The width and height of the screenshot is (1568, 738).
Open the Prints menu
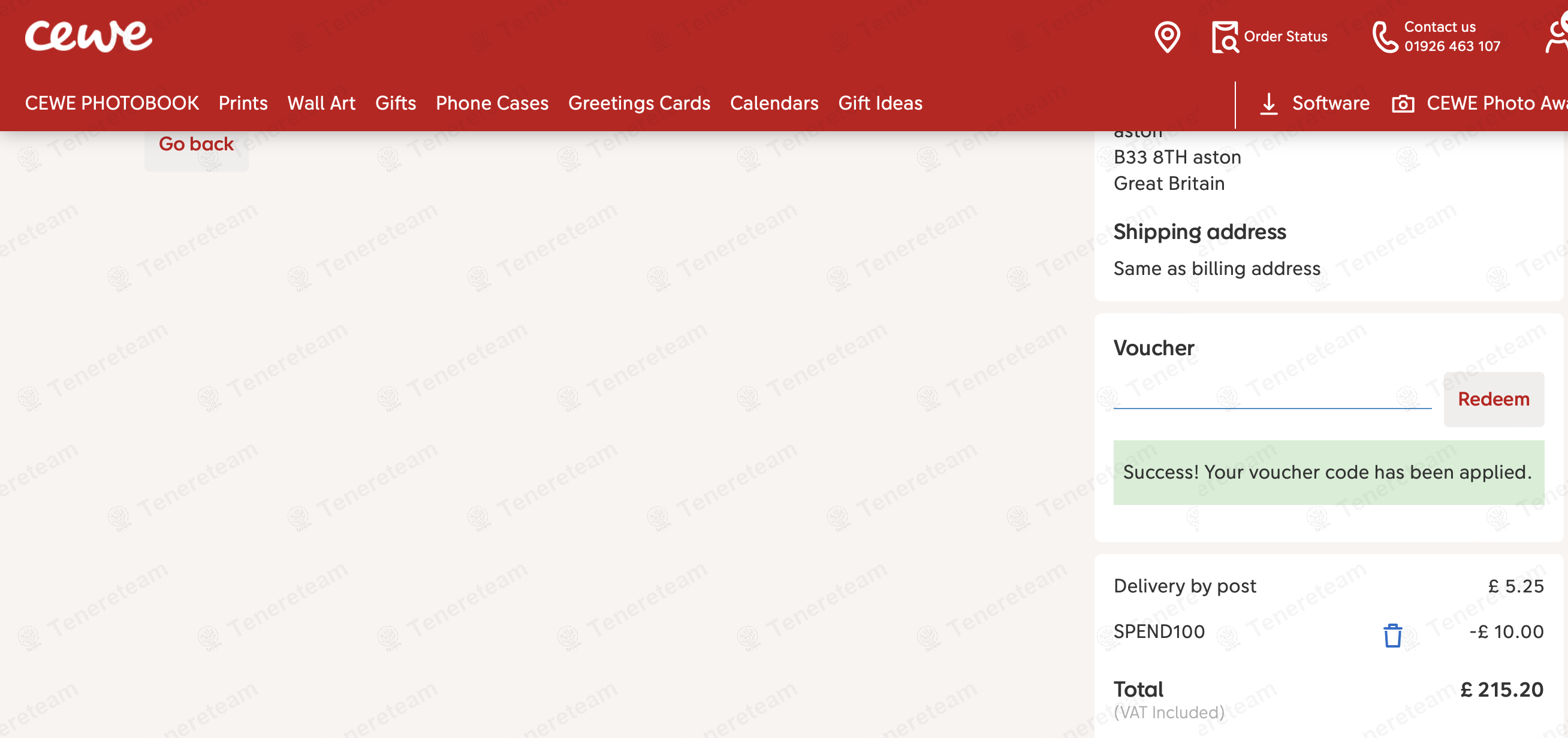[x=243, y=104]
